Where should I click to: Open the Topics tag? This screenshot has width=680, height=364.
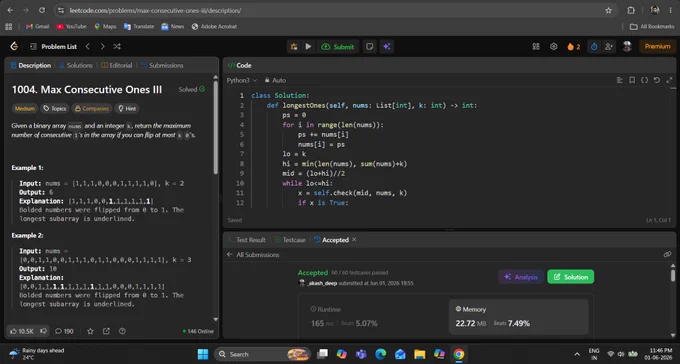click(x=55, y=108)
